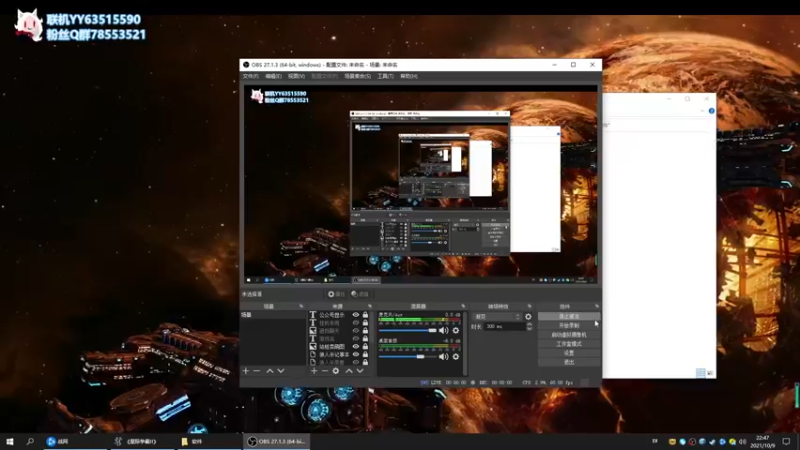The image size is (800, 450).
Task: Open the 工具(T) menu
Action: [385, 76]
